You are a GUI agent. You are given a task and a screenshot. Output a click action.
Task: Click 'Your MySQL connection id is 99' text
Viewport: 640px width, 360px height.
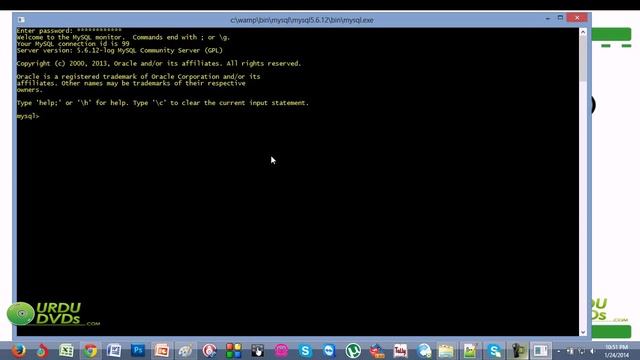pyautogui.click(x=73, y=44)
